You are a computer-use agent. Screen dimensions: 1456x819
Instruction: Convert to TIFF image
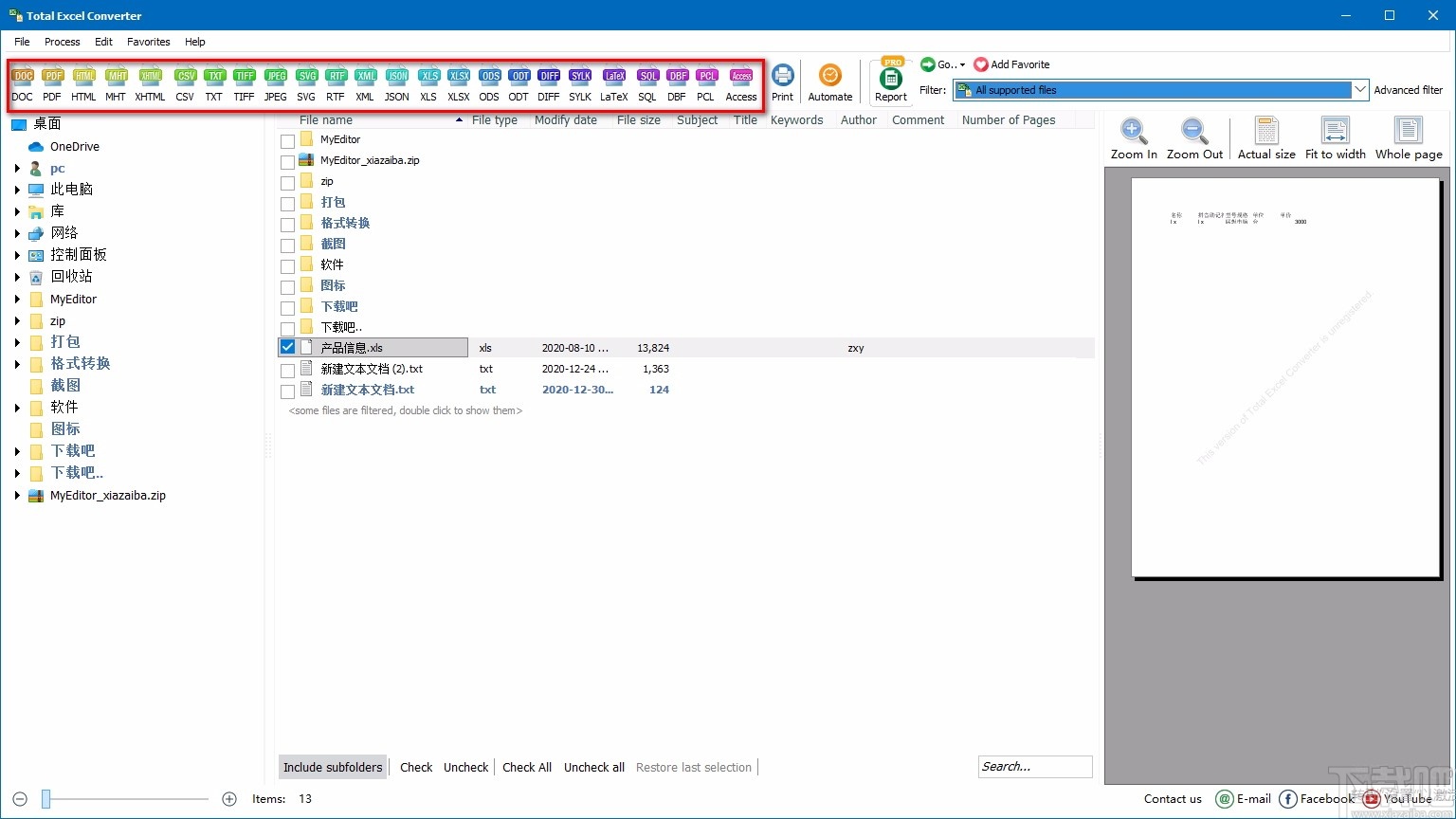(x=245, y=83)
